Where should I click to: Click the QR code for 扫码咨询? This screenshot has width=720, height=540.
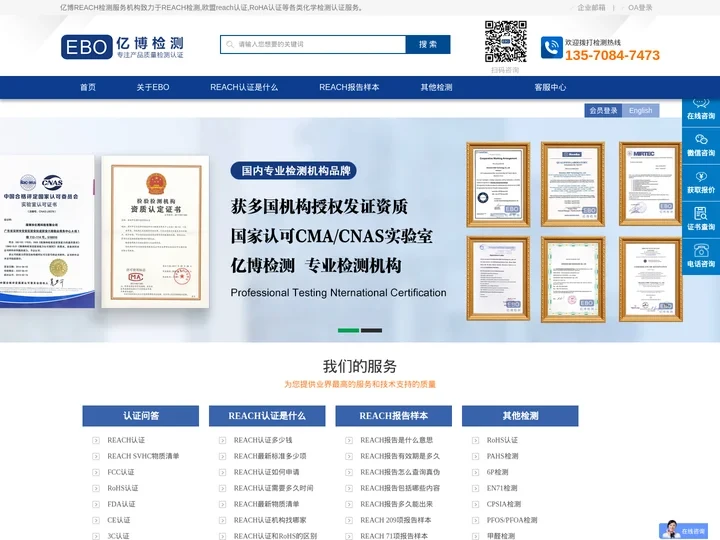(x=505, y=41)
